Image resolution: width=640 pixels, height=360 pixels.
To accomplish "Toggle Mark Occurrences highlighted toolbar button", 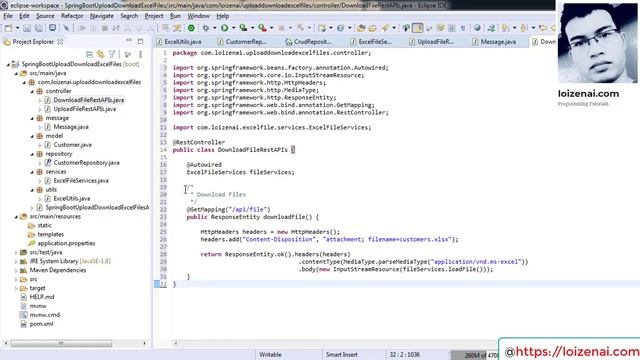I will click(418, 28).
